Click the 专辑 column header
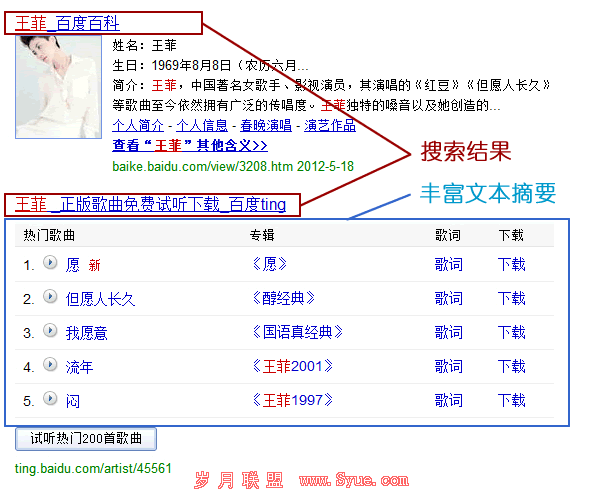Viewport: 600px width, 490px height. pyautogui.click(x=262, y=235)
